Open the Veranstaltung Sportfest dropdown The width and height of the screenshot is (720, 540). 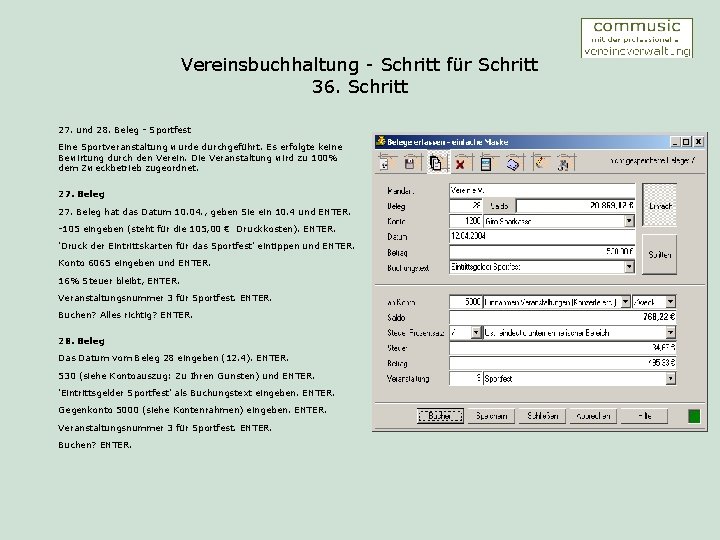[x=670, y=378]
